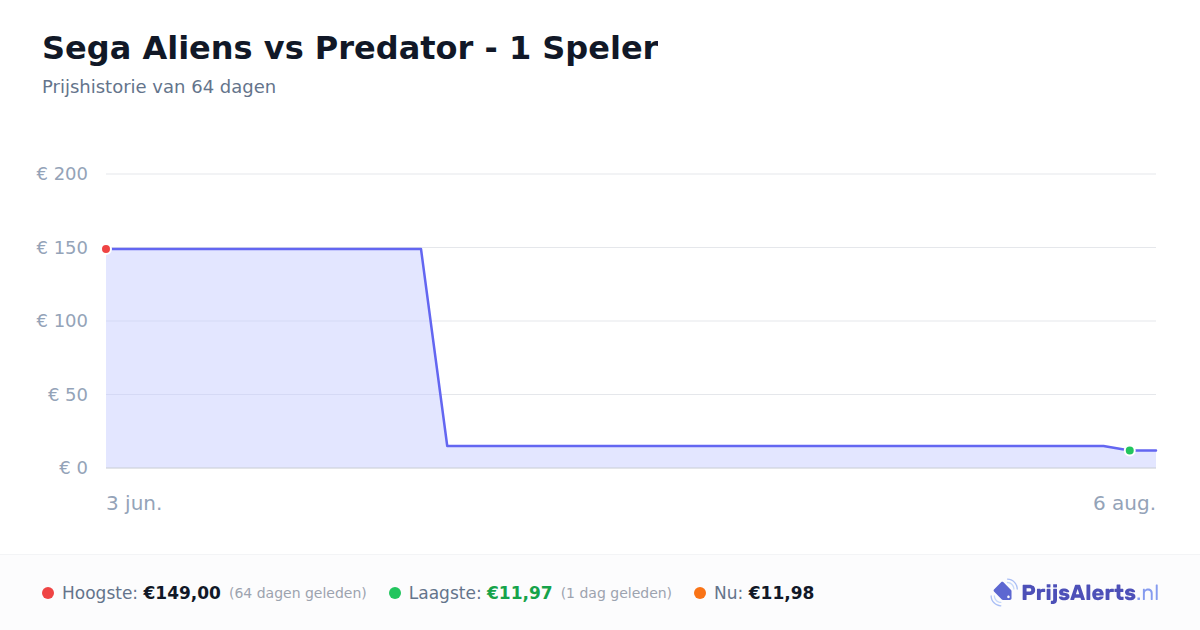Click the Prijshistorie van 64 dagen subtitle
The height and width of the screenshot is (630, 1200).
[x=159, y=87]
